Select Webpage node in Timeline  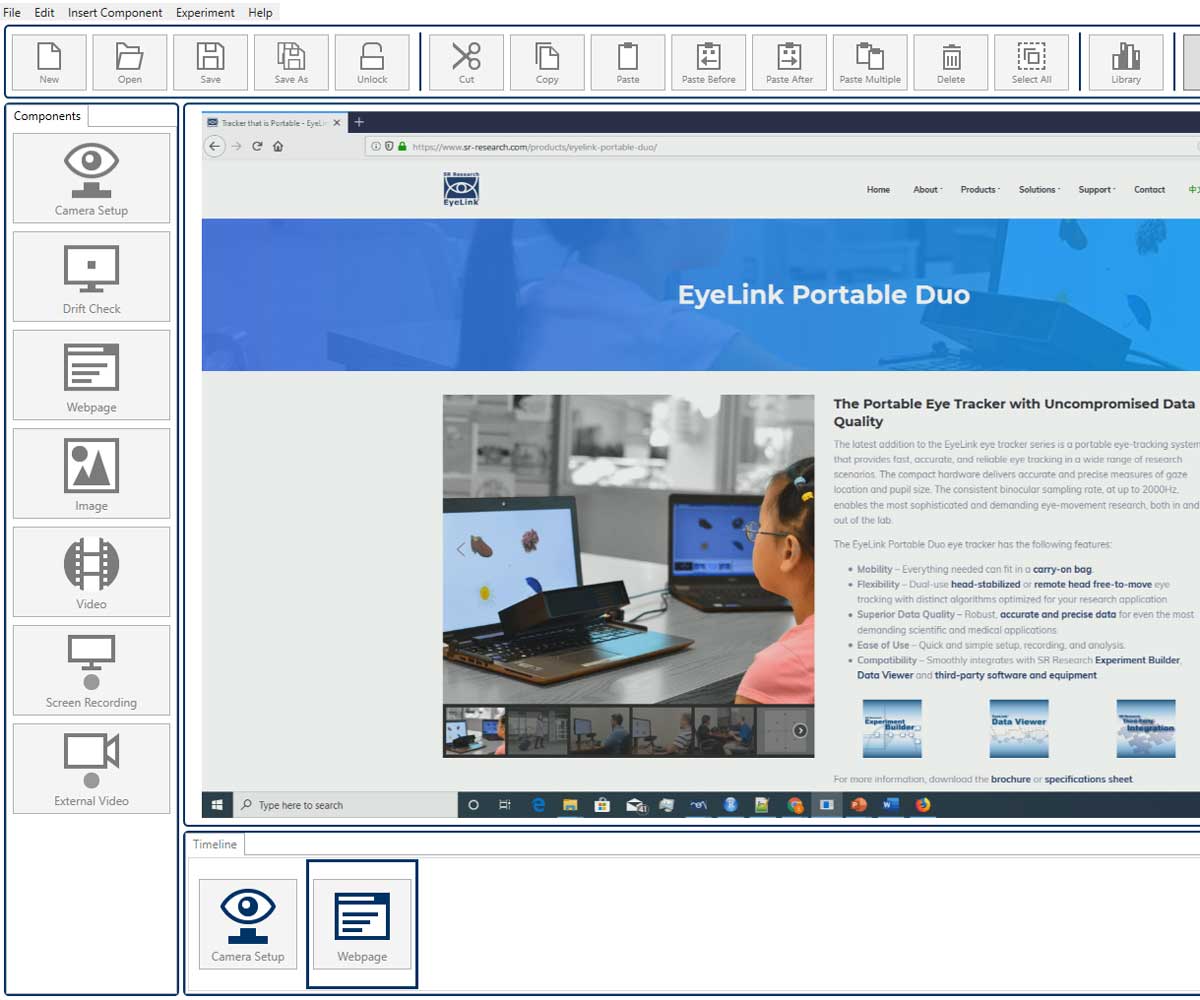tap(362, 924)
